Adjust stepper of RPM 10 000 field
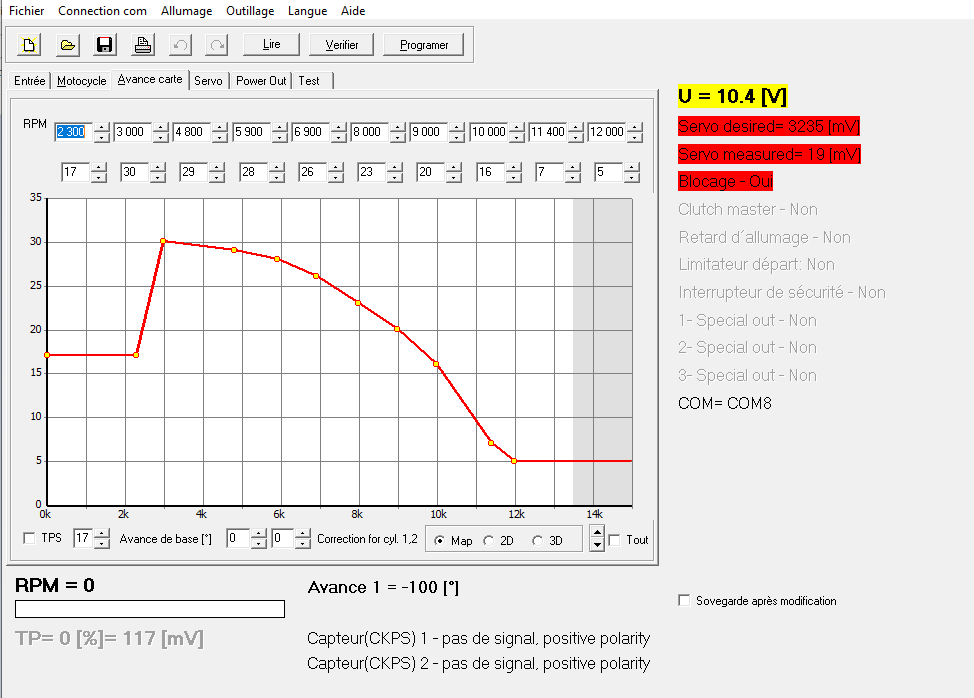974x698 pixels. pyautogui.click(x=517, y=132)
